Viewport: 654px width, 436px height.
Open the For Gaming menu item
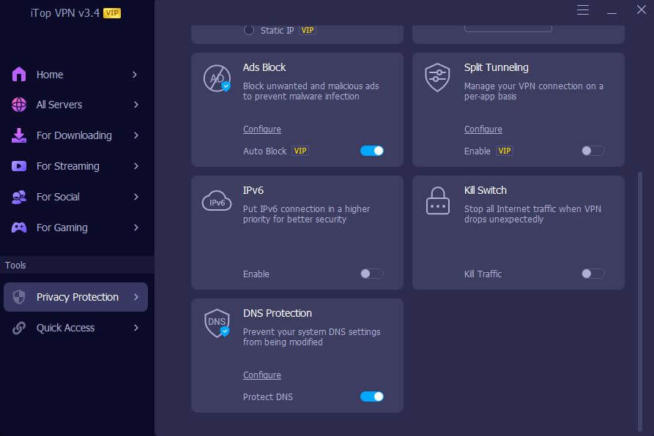point(75,227)
